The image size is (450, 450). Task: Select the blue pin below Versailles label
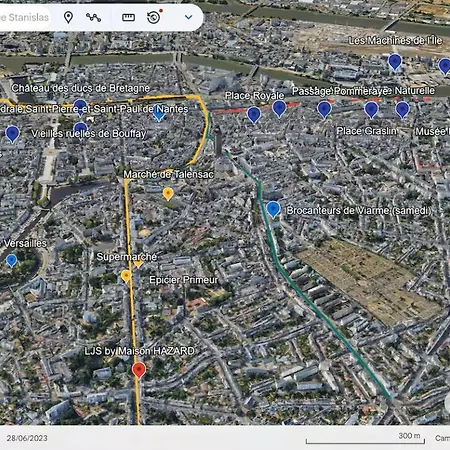(x=11, y=261)
